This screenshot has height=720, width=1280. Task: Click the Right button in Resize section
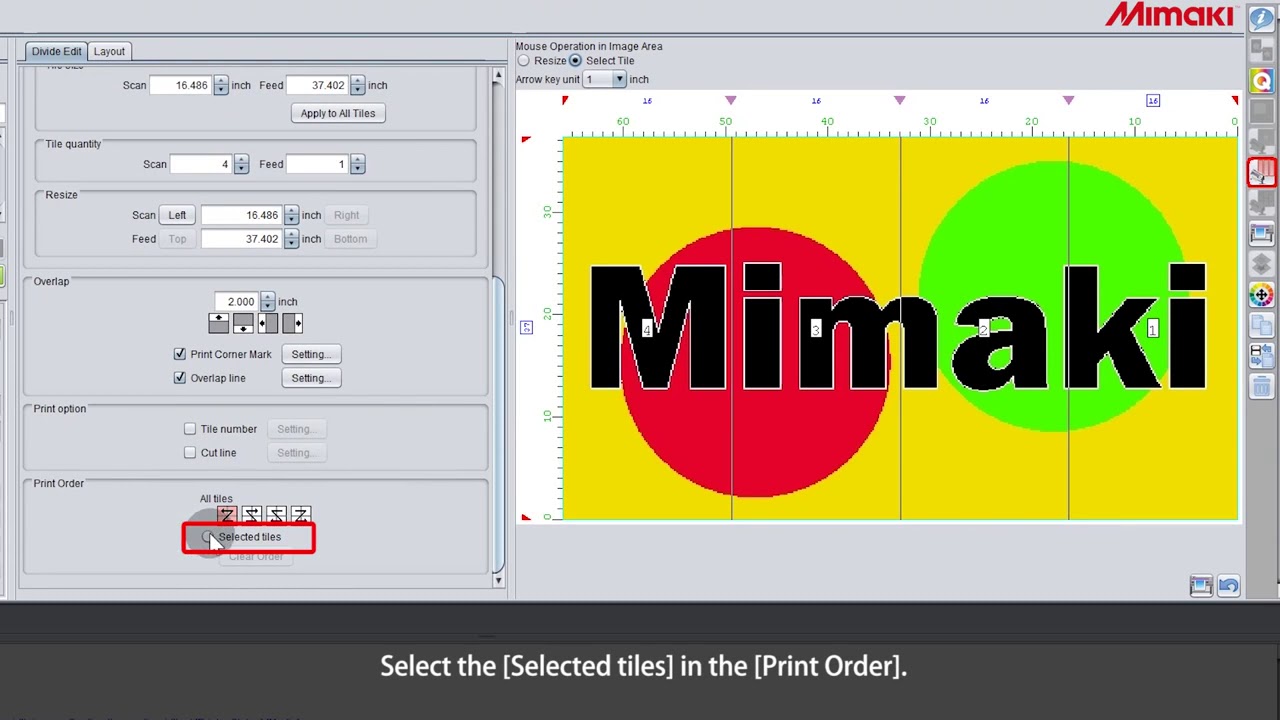coord(346,215)
